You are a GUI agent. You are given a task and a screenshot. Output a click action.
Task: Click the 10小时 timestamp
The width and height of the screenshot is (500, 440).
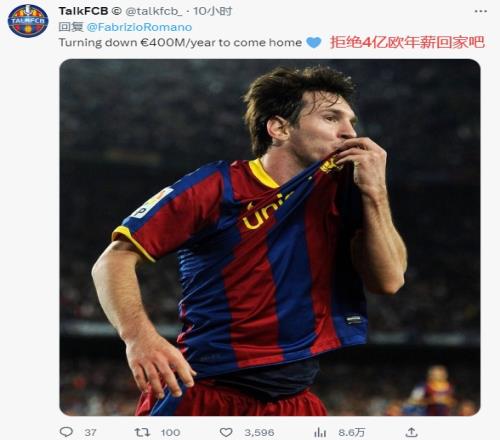click(x=213, y=11)
